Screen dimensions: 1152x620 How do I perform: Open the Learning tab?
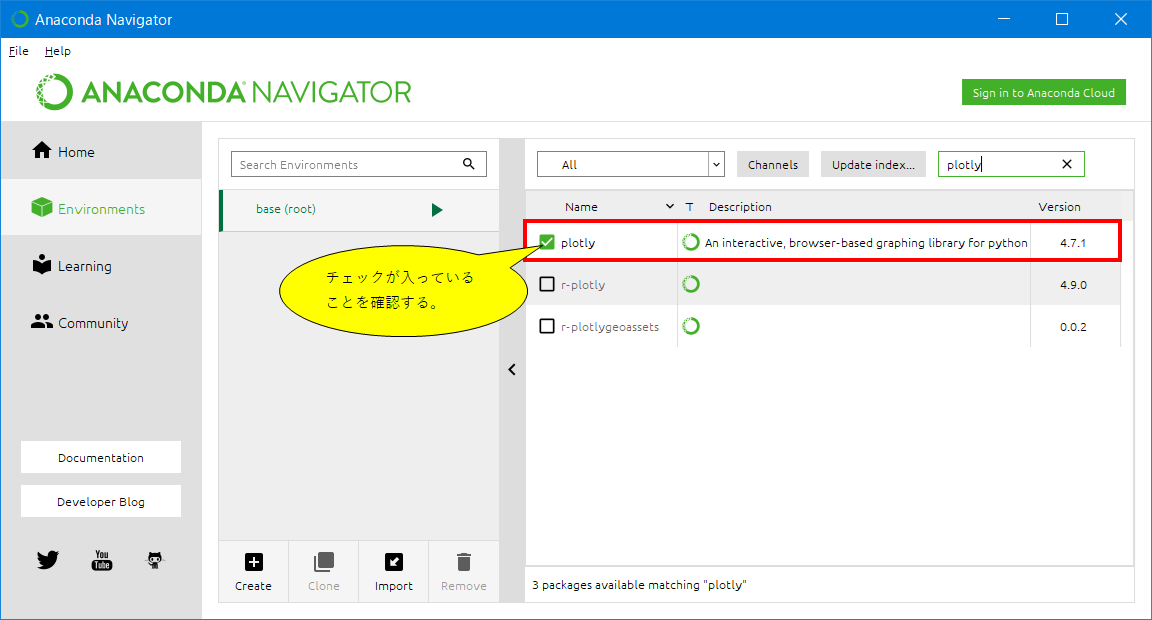tap(101, 266)
